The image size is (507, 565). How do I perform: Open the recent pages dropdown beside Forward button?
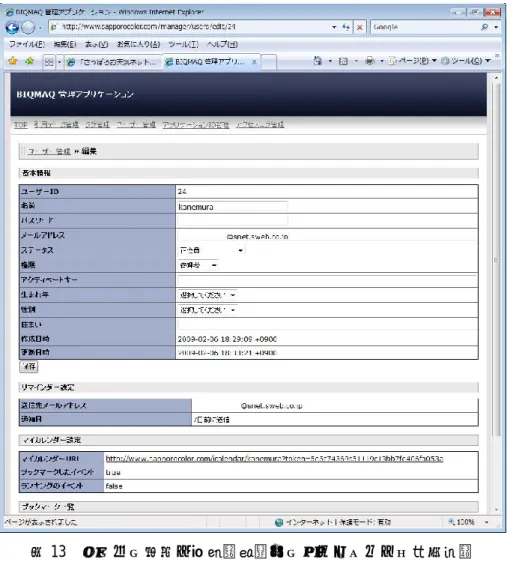click(x=40, y=27)
